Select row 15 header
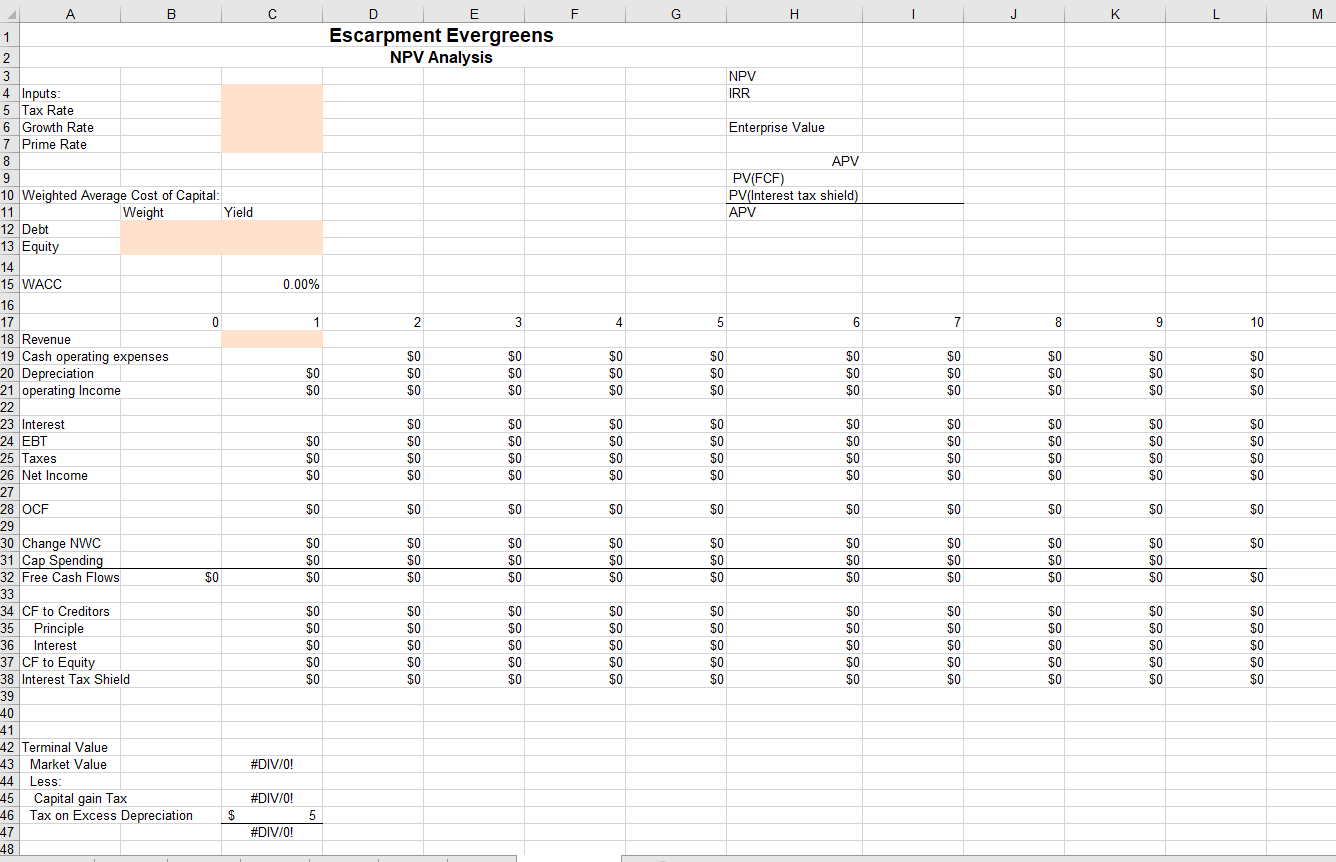This screenshot has height=862, width=1336. pos(9,284)
